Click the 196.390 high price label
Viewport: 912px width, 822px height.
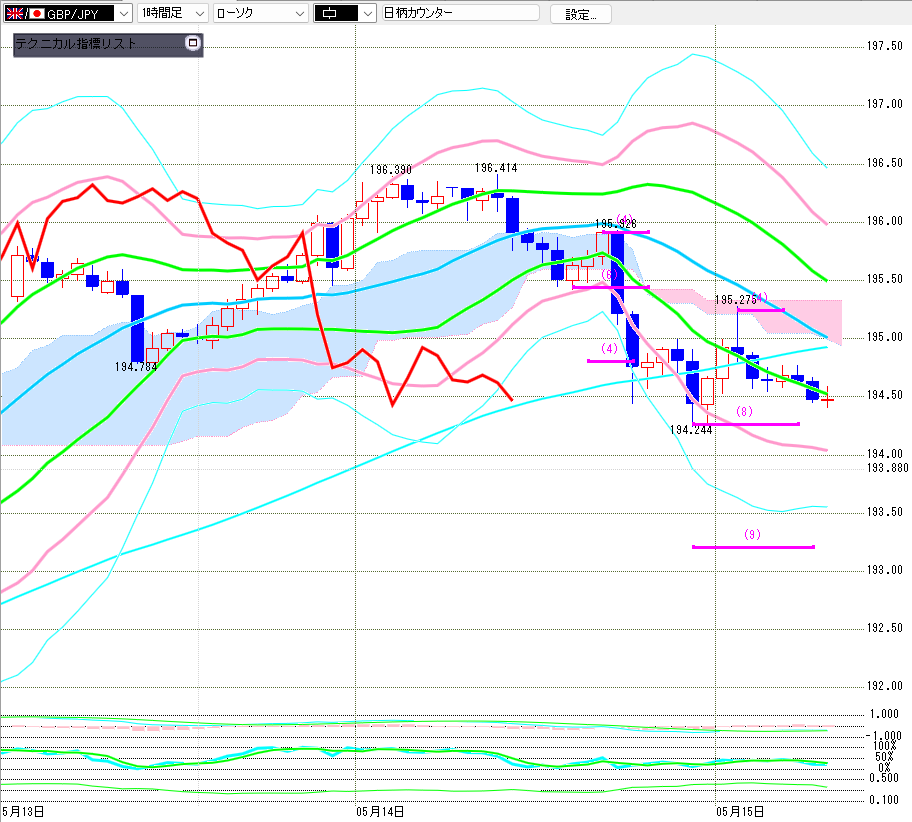[391, 170]
